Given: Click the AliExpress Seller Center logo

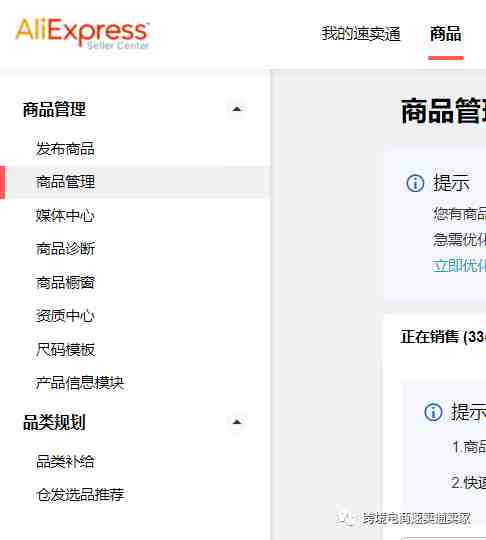Looking at the screenshot, I should coord(82,33).
